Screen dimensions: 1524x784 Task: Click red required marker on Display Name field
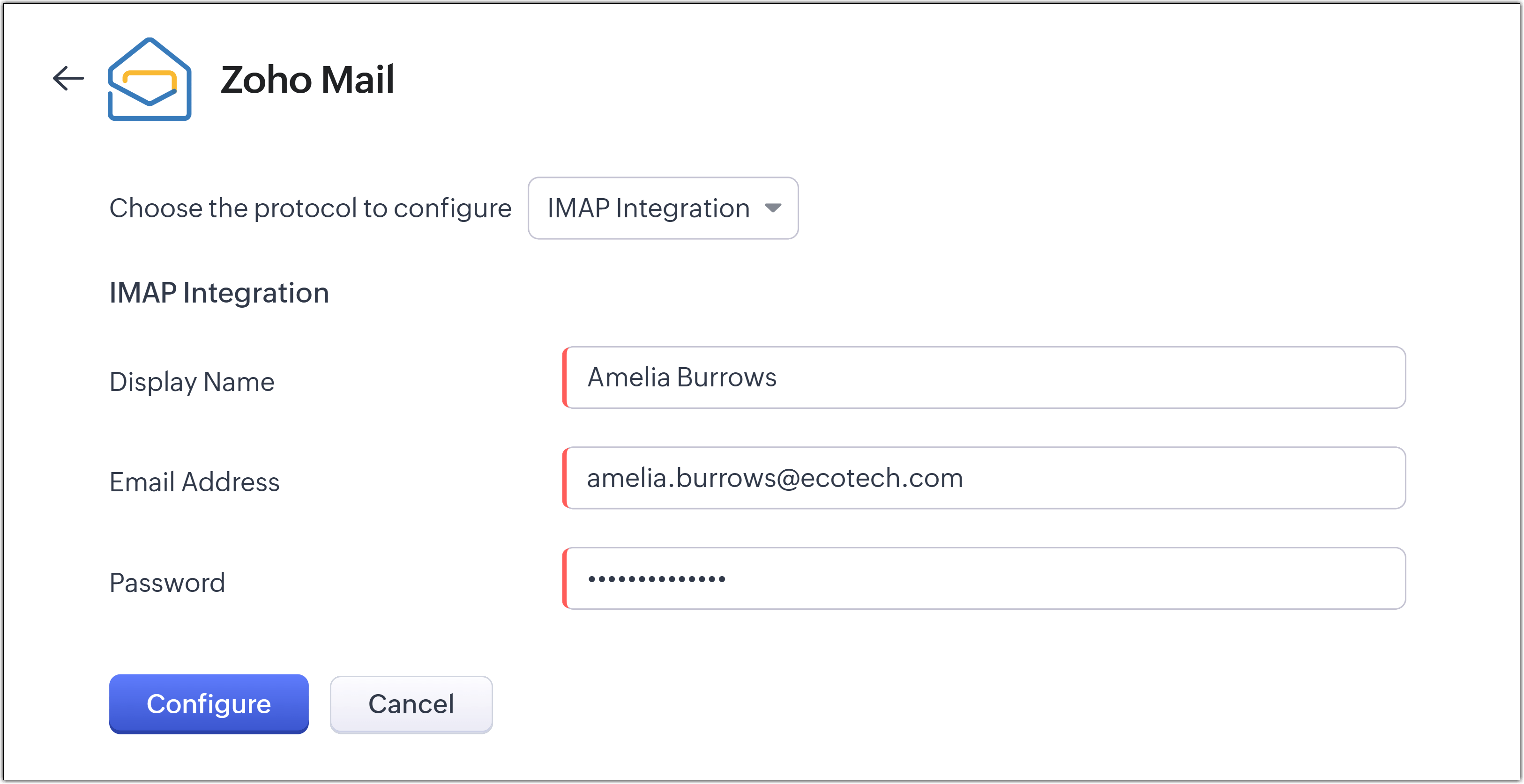[x=565, y=378]
